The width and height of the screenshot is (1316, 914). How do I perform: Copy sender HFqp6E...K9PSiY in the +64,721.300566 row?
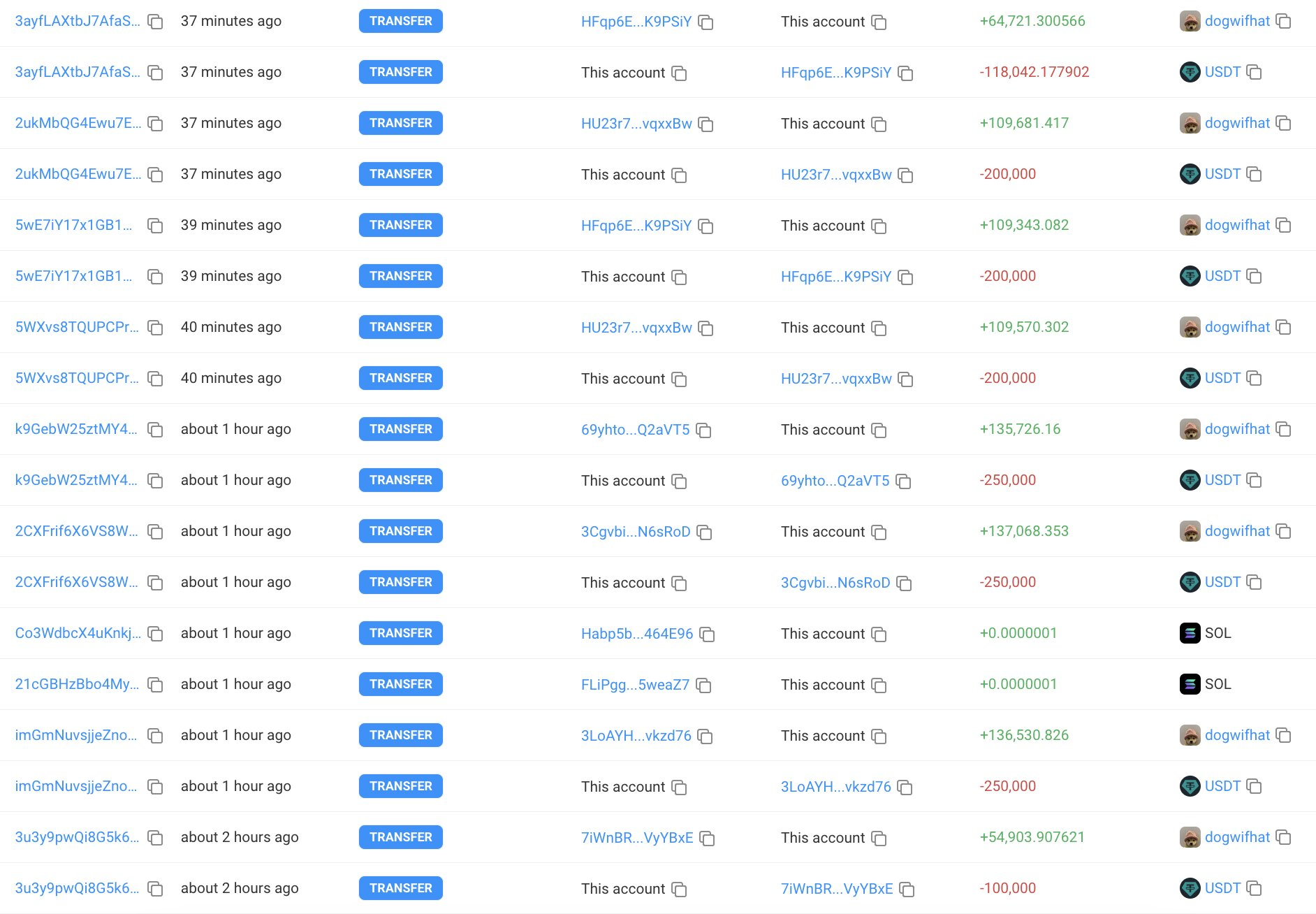coord(706,22)
